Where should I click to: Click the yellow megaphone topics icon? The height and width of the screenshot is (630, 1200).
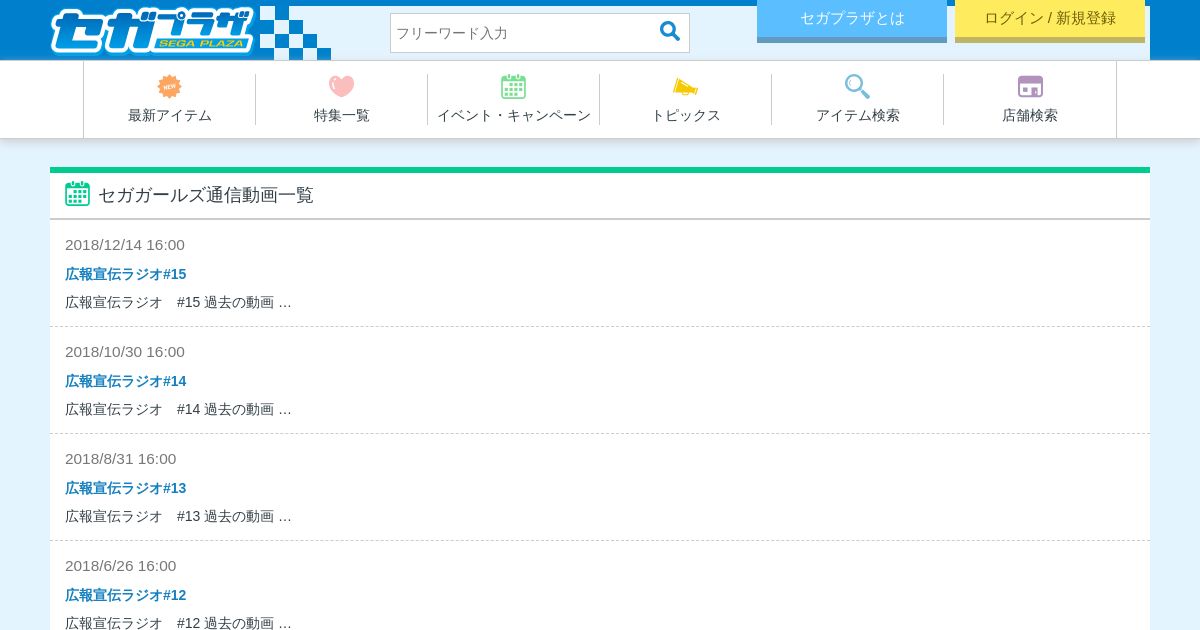(x=685, y=87)
